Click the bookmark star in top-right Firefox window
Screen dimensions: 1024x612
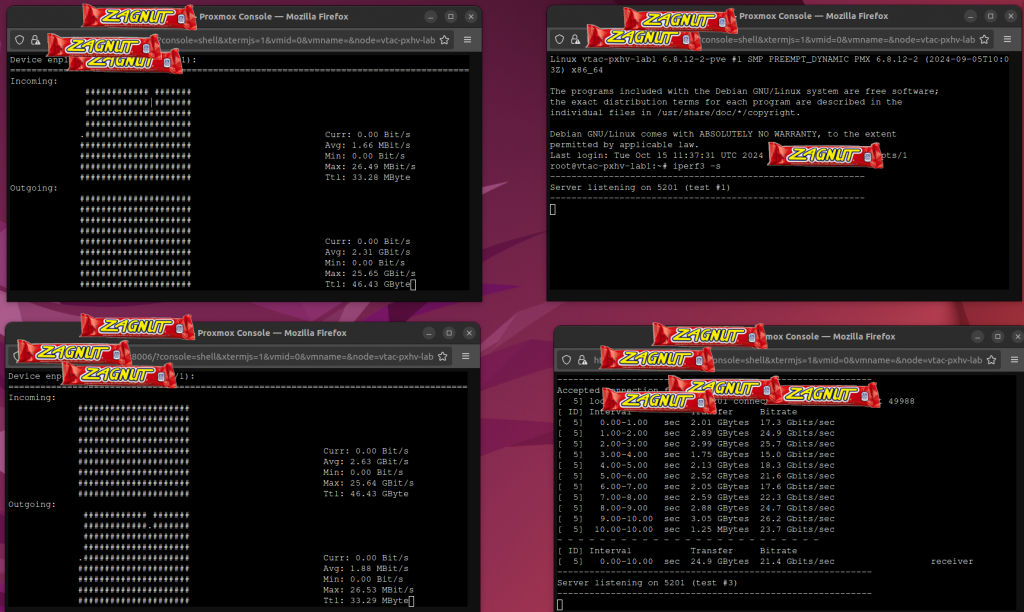click(x=985, y=39)
